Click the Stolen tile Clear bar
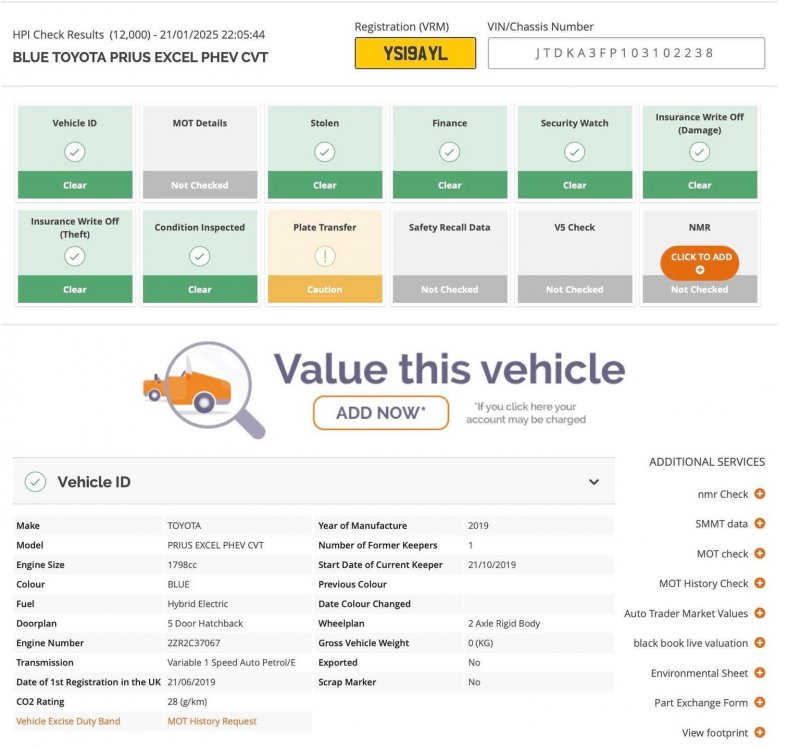Viewport: 800px width, 749px height. pyautogui.click(x=324, y=185)
